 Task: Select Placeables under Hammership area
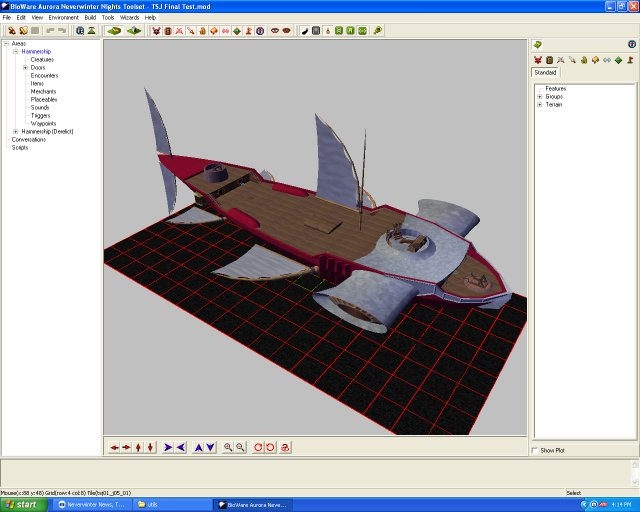(x=44, y=99)
